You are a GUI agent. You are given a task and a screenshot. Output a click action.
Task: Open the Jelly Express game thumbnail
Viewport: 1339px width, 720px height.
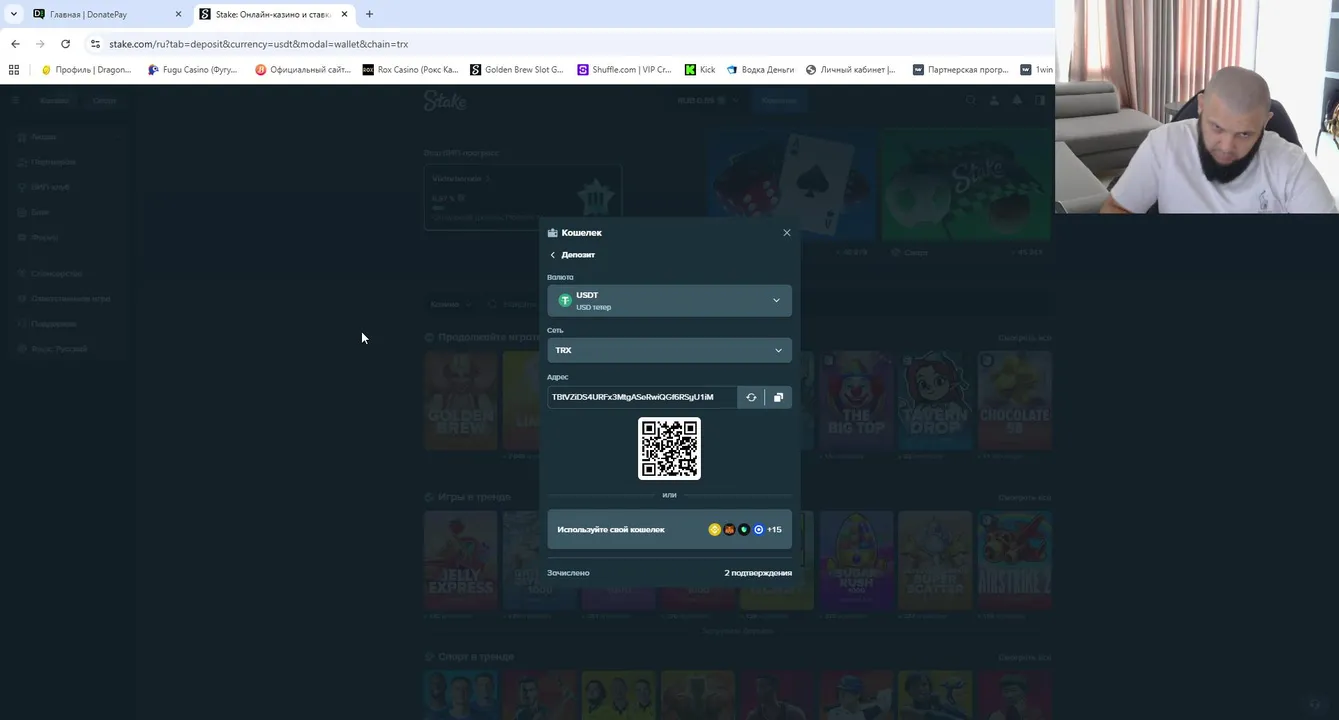tap(461, 560)
